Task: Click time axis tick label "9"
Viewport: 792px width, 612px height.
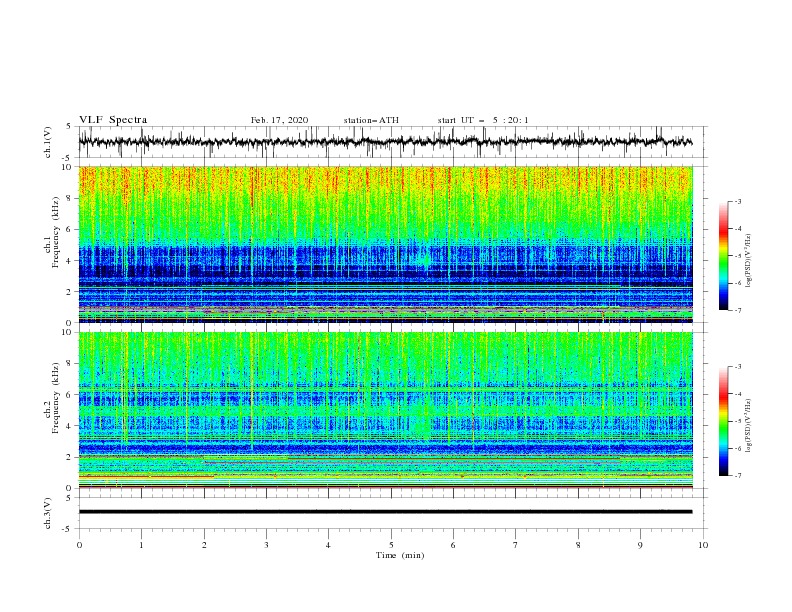Action: pyautogui.click(x=640, y=545)
